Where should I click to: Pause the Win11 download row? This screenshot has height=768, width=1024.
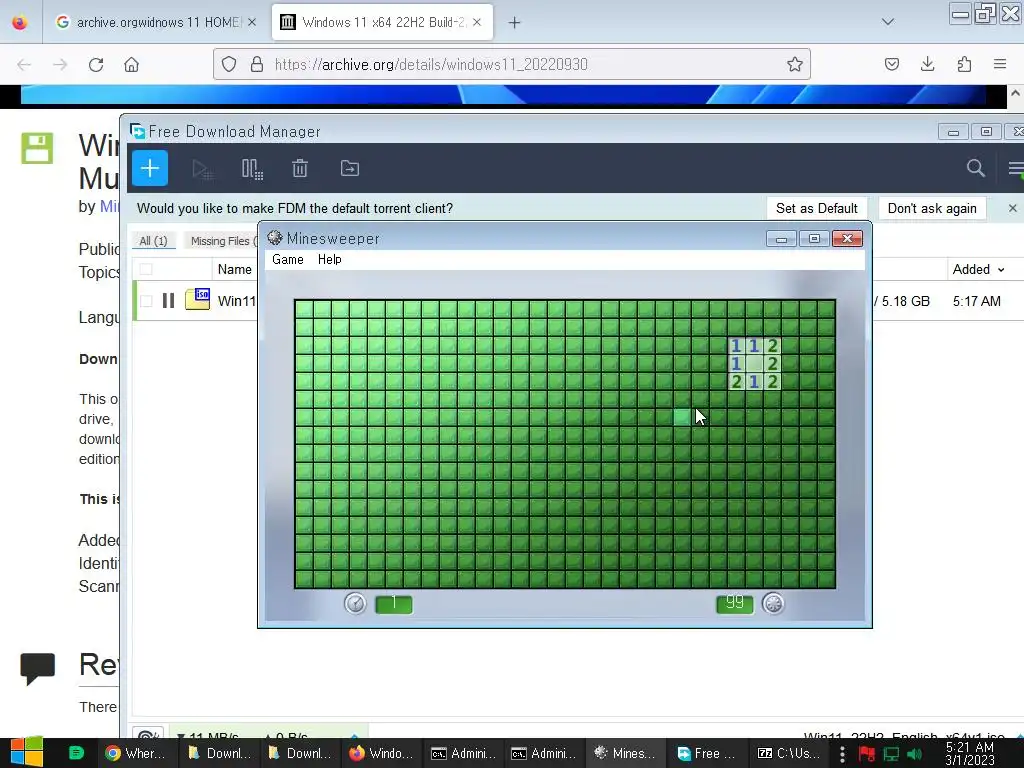[x=168, y=300]
